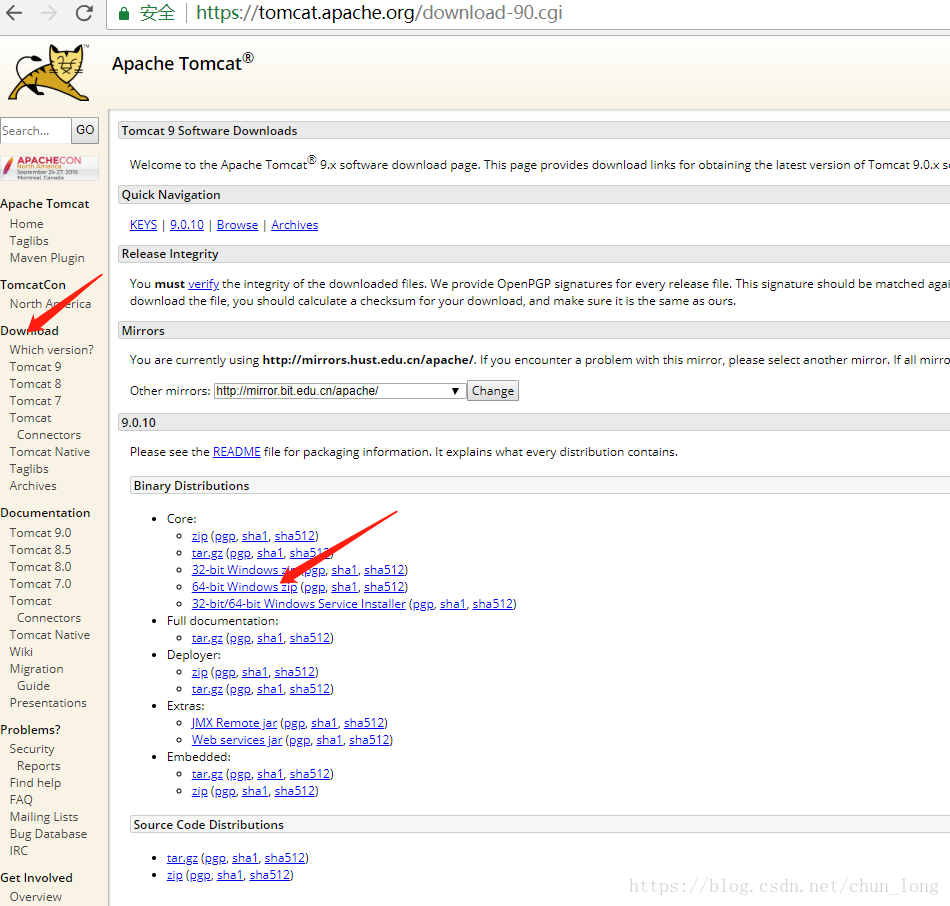
Task: Open Maven Plugin sidebar item
Action: [x=47, y=258]
